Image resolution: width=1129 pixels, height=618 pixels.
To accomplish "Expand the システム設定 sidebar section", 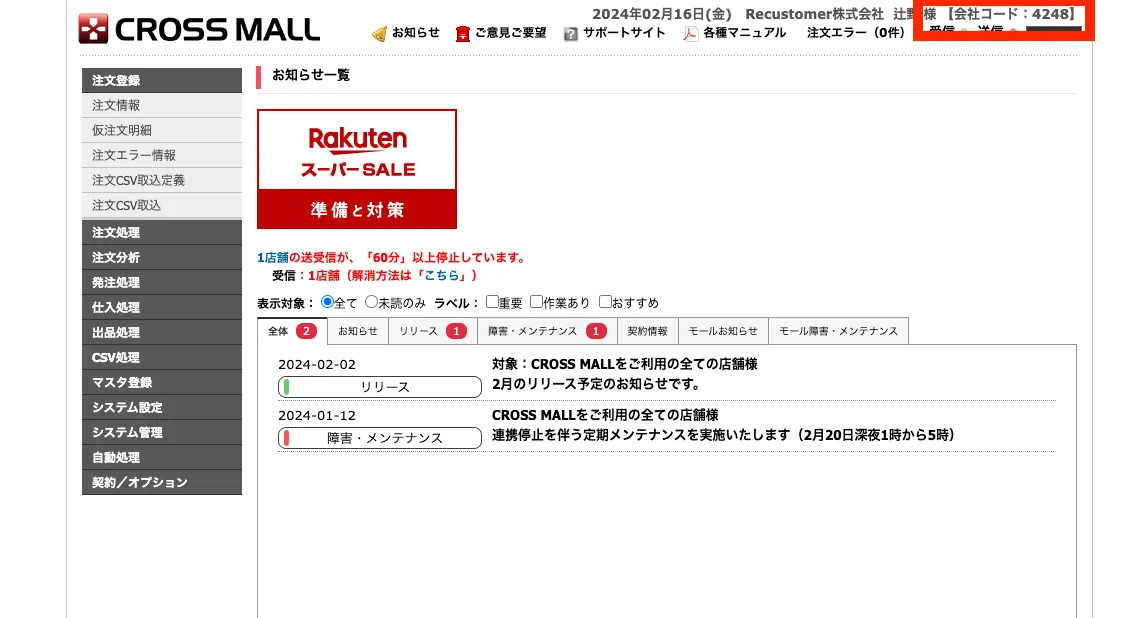I will pos(162,408).
